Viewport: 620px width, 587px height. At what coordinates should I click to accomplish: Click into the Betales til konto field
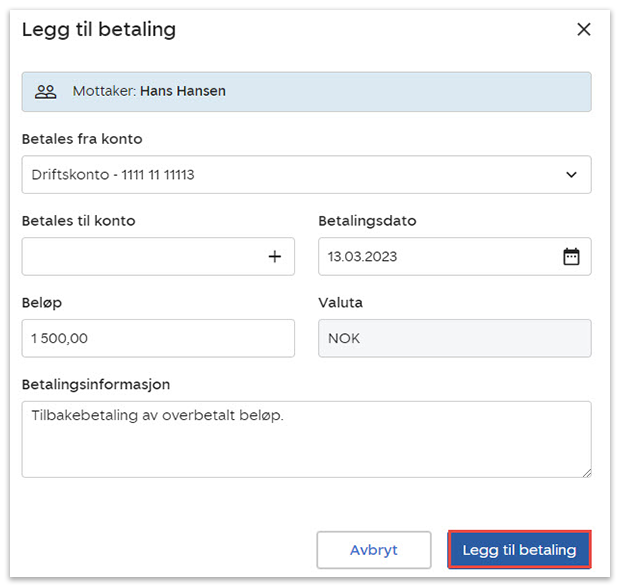pos(140,257)
